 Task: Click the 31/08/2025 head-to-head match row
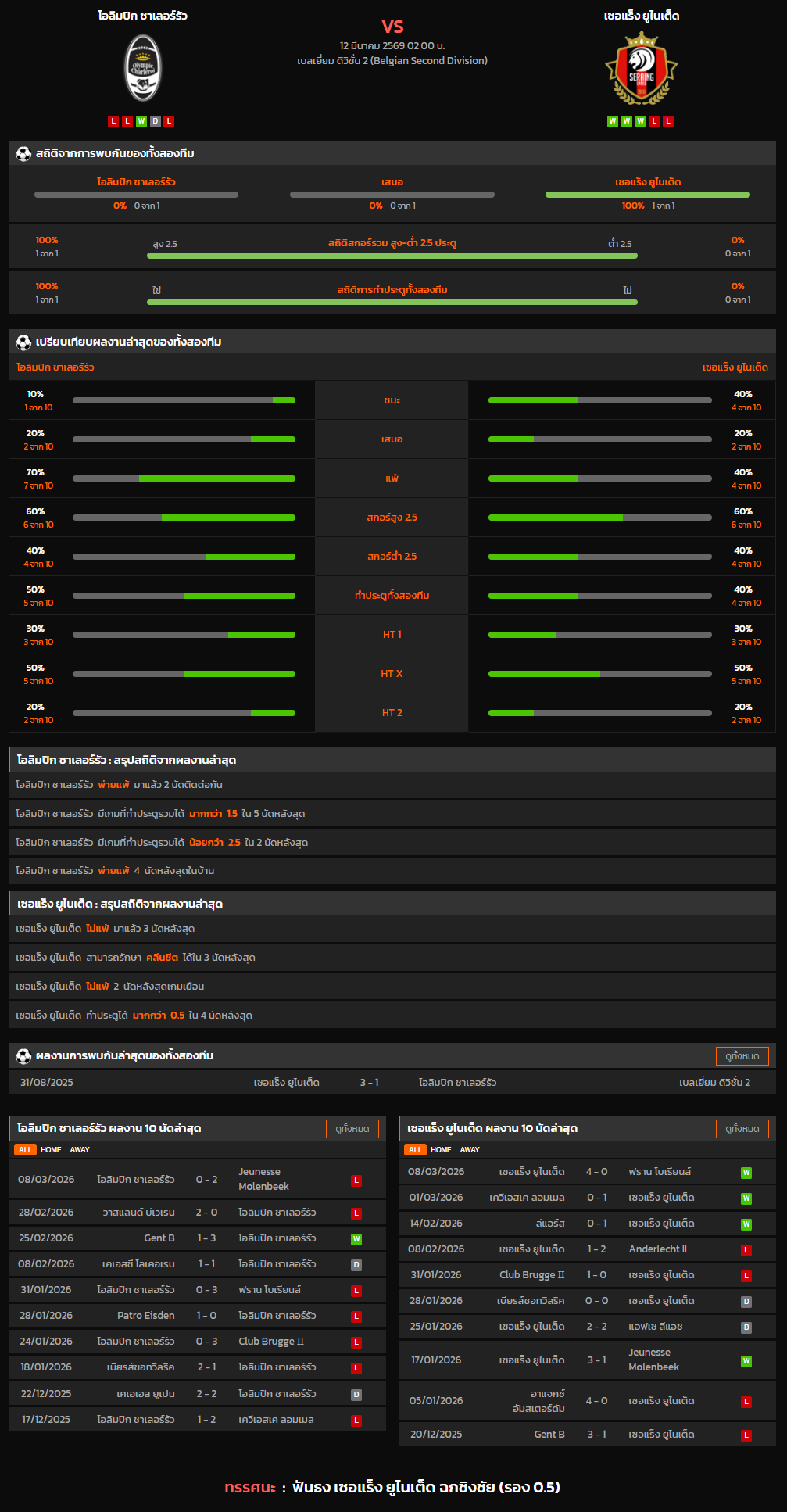point(392,1083)
